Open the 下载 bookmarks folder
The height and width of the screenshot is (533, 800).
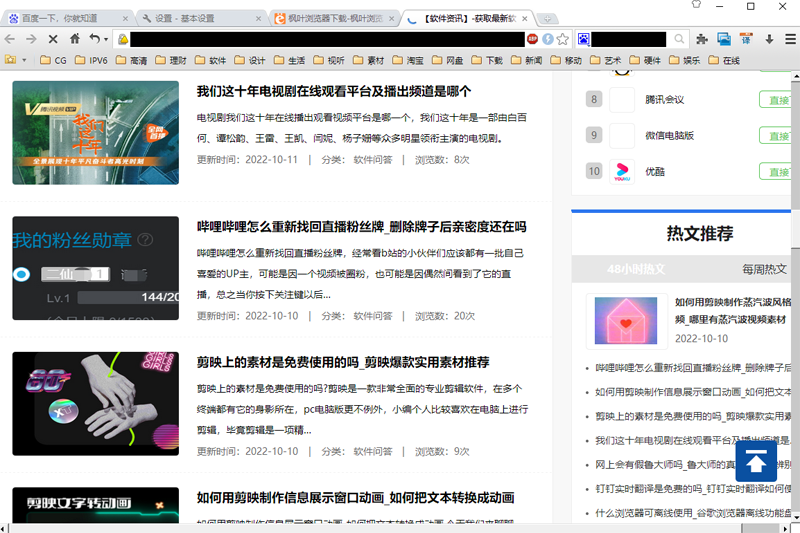[x=486, y=60]
